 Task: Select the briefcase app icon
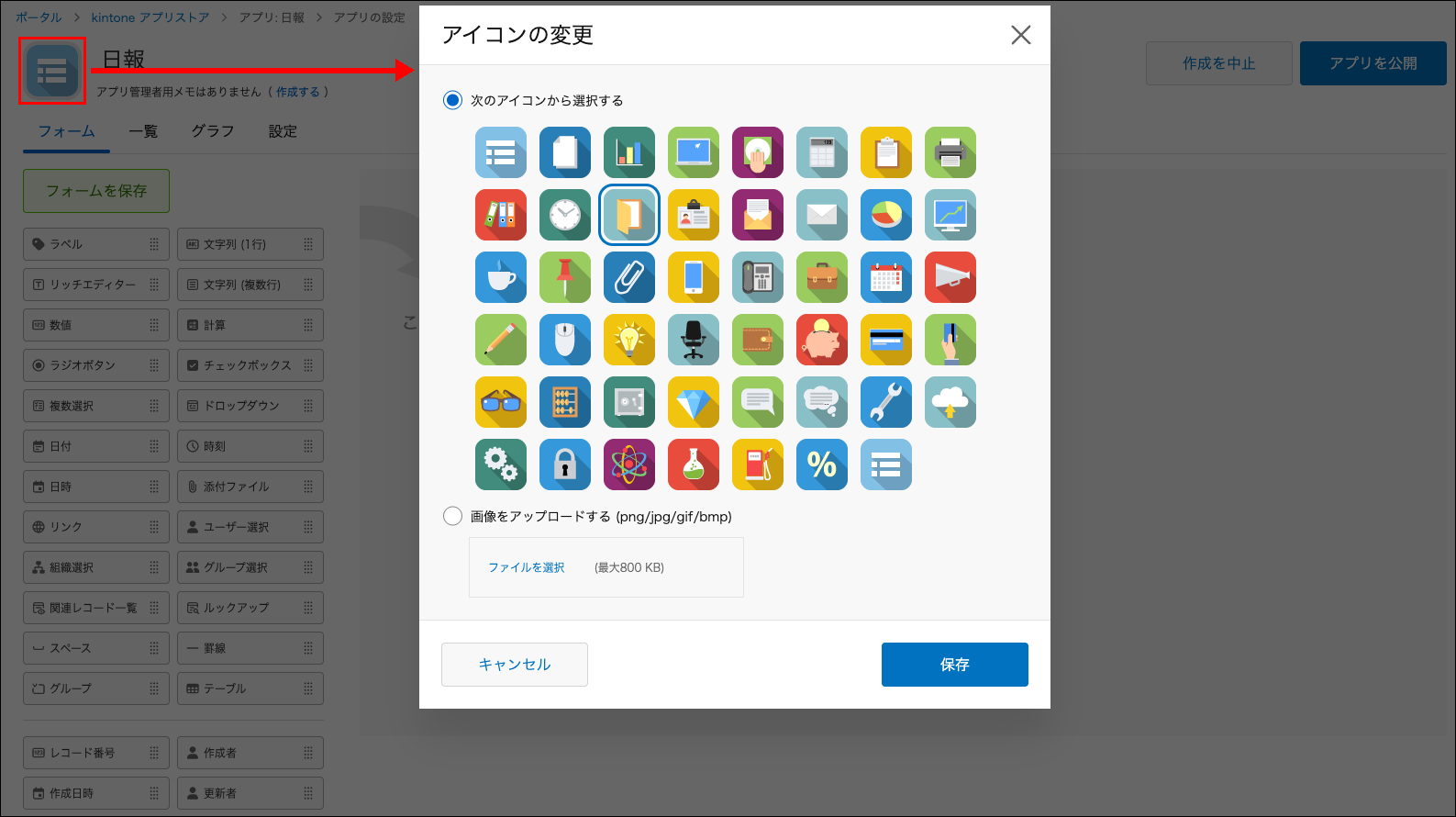tap(822, 277)
